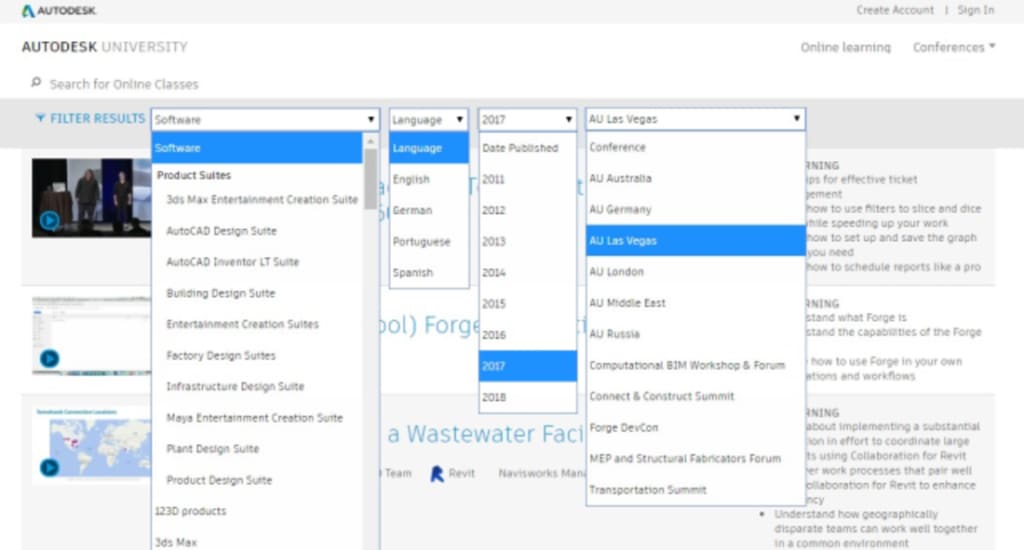Choose 3ds Max option
Screen dimensions: 1024x550
pos(176,542)
